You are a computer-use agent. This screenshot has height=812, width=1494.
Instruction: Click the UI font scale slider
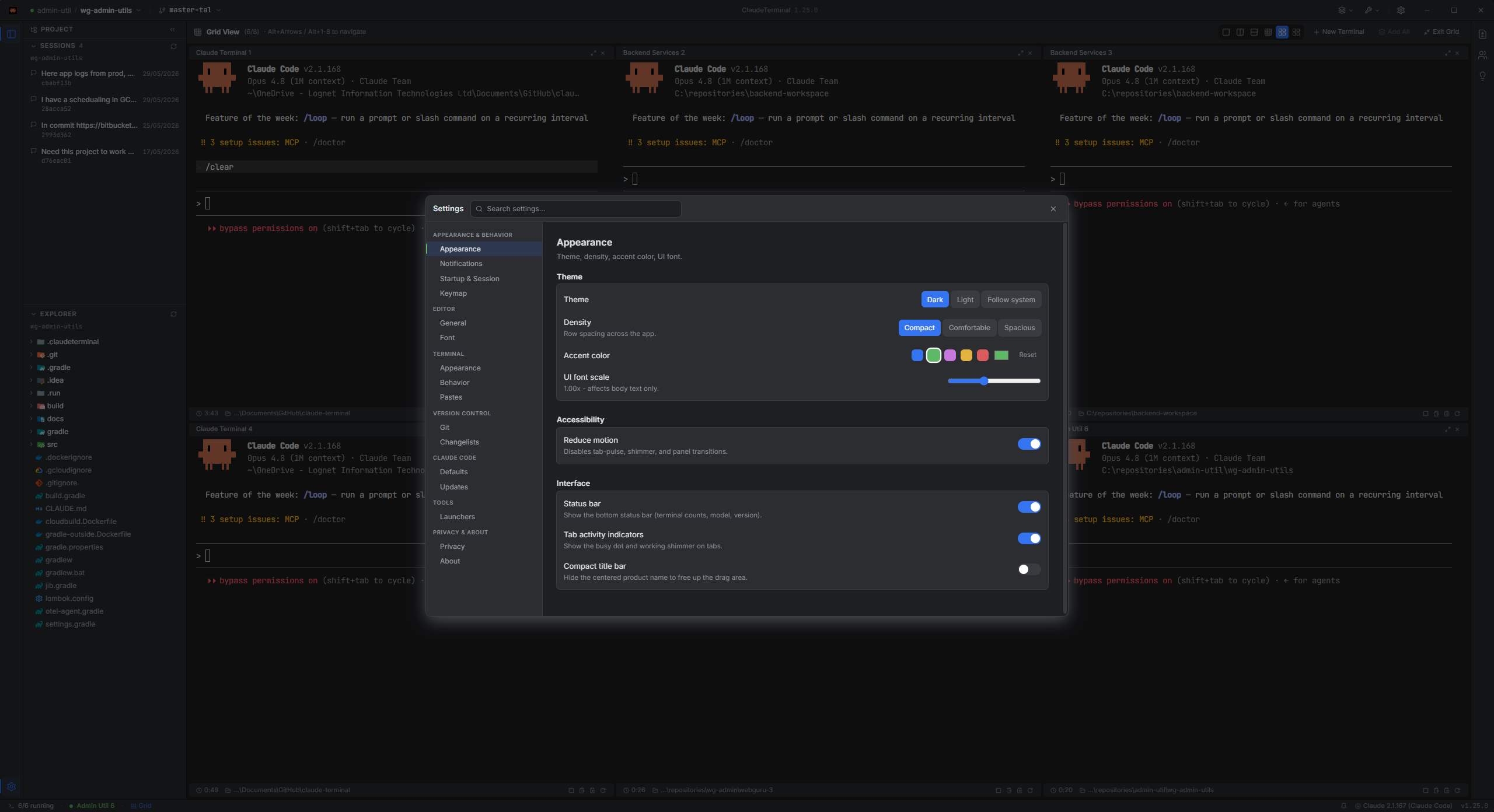994,381
